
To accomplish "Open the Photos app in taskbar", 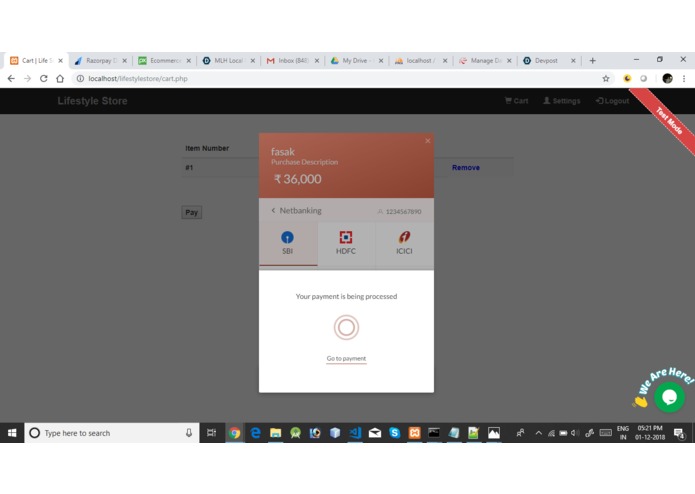I will pyautogui.click(x=493, y=433).
